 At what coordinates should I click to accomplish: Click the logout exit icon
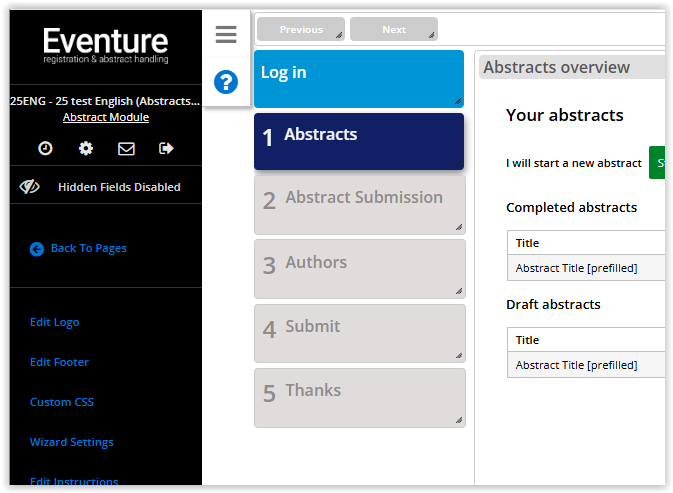pos(166,148)
